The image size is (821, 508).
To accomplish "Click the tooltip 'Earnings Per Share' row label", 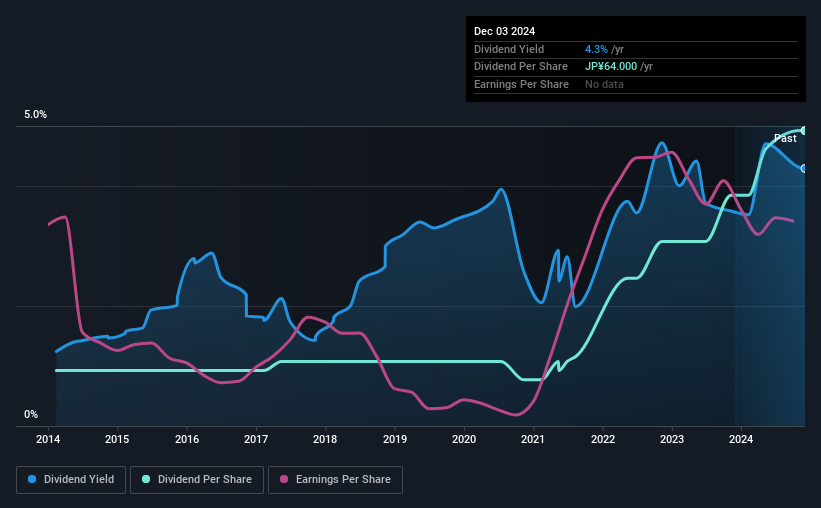I will [521, 84].
